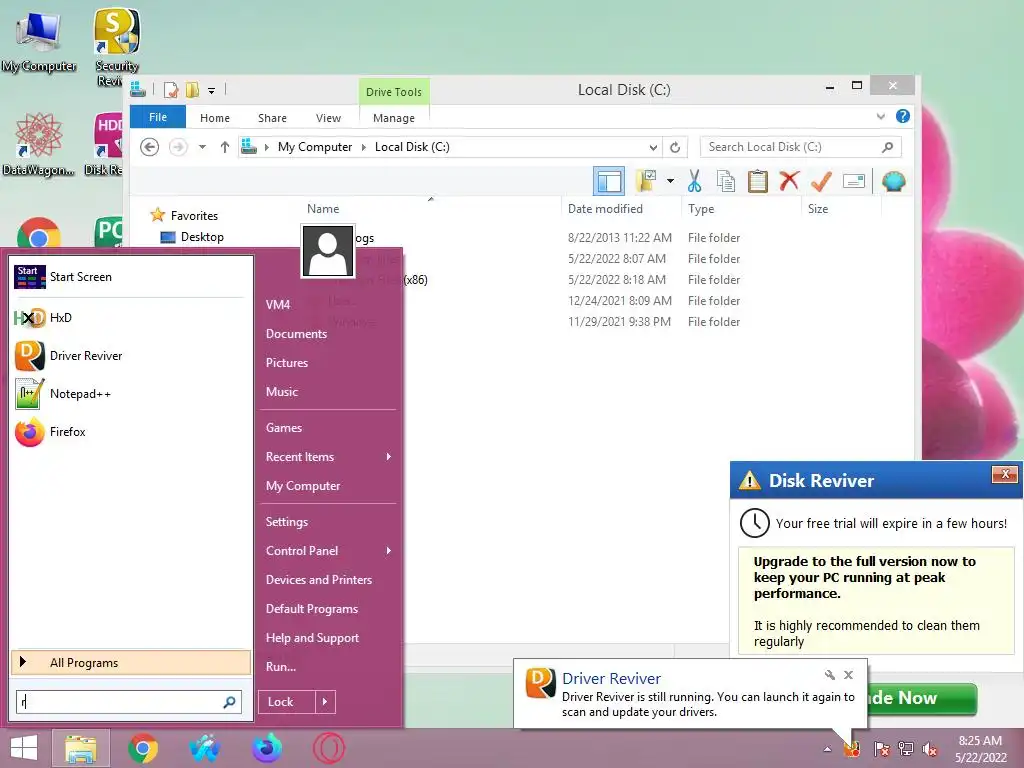Screen dimensions: 1024x768
Task: Toggle the navigation pane toolbar button
Action: 609,181
